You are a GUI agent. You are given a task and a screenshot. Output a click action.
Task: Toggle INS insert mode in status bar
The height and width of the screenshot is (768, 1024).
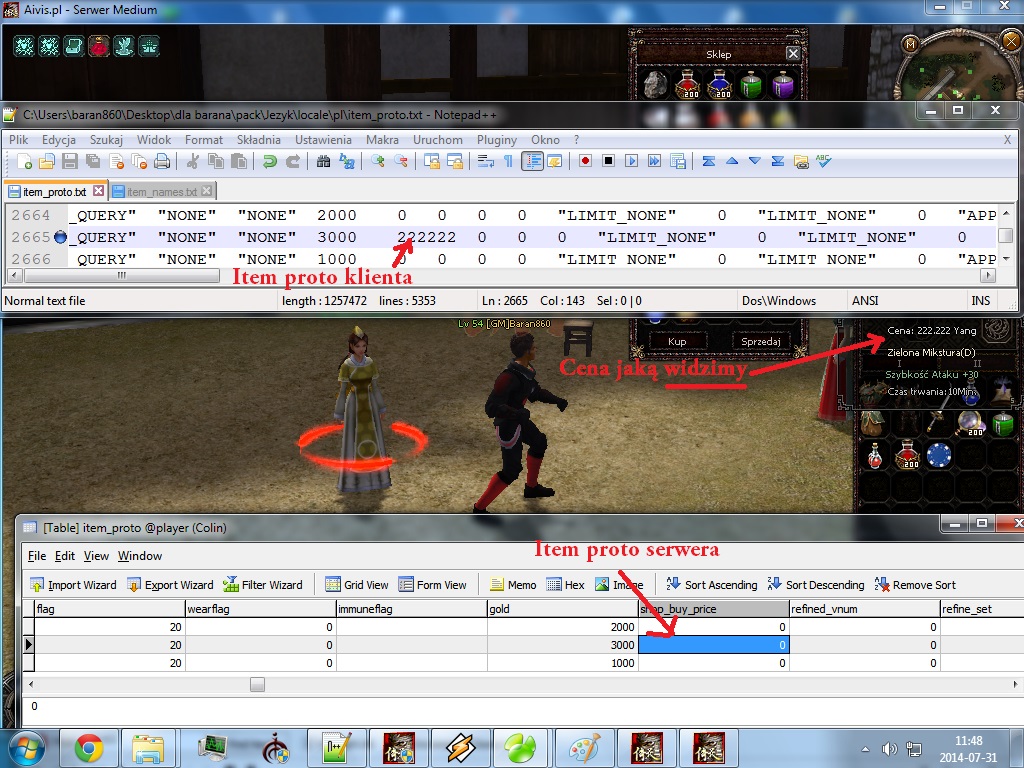click(x=981, y=301)
